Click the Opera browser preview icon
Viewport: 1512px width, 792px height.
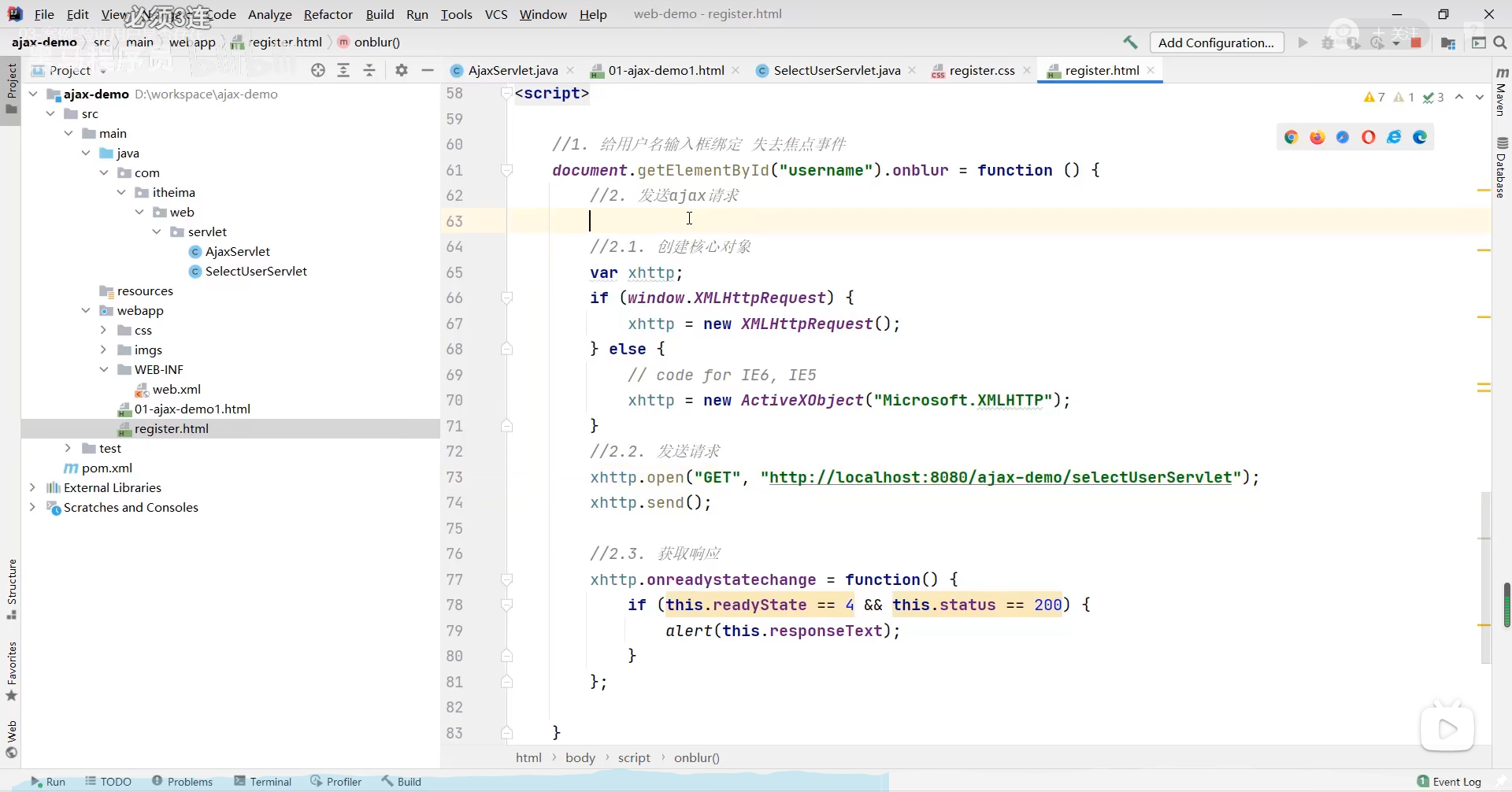tap(1369, 138)
